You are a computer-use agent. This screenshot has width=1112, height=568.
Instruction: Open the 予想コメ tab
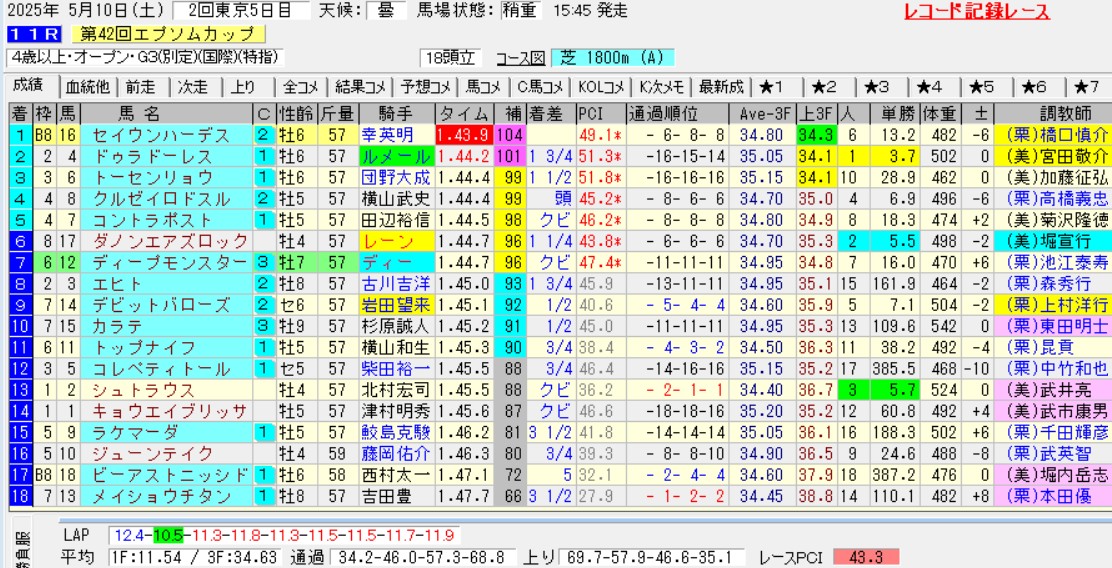click(425, 87)
